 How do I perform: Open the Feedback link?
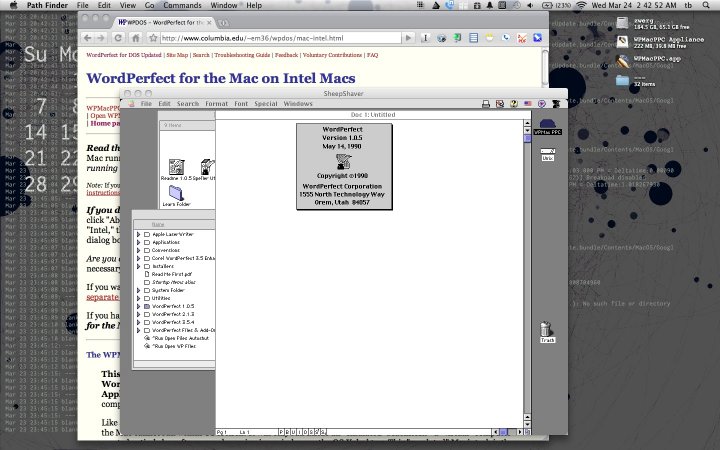pyautogui.click(x=287, y=55)
